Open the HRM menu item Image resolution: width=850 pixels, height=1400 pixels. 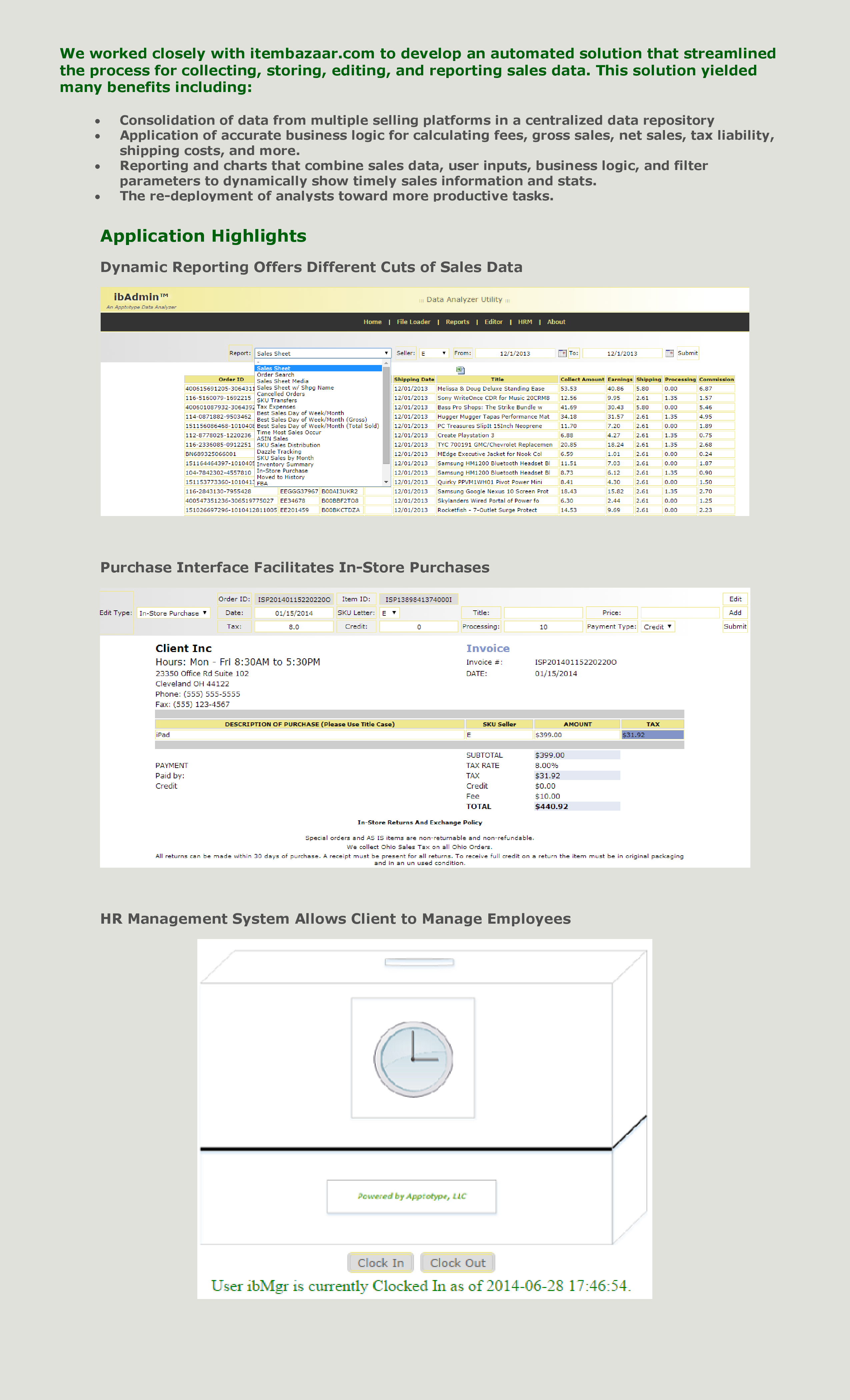[x=525, y=322]
